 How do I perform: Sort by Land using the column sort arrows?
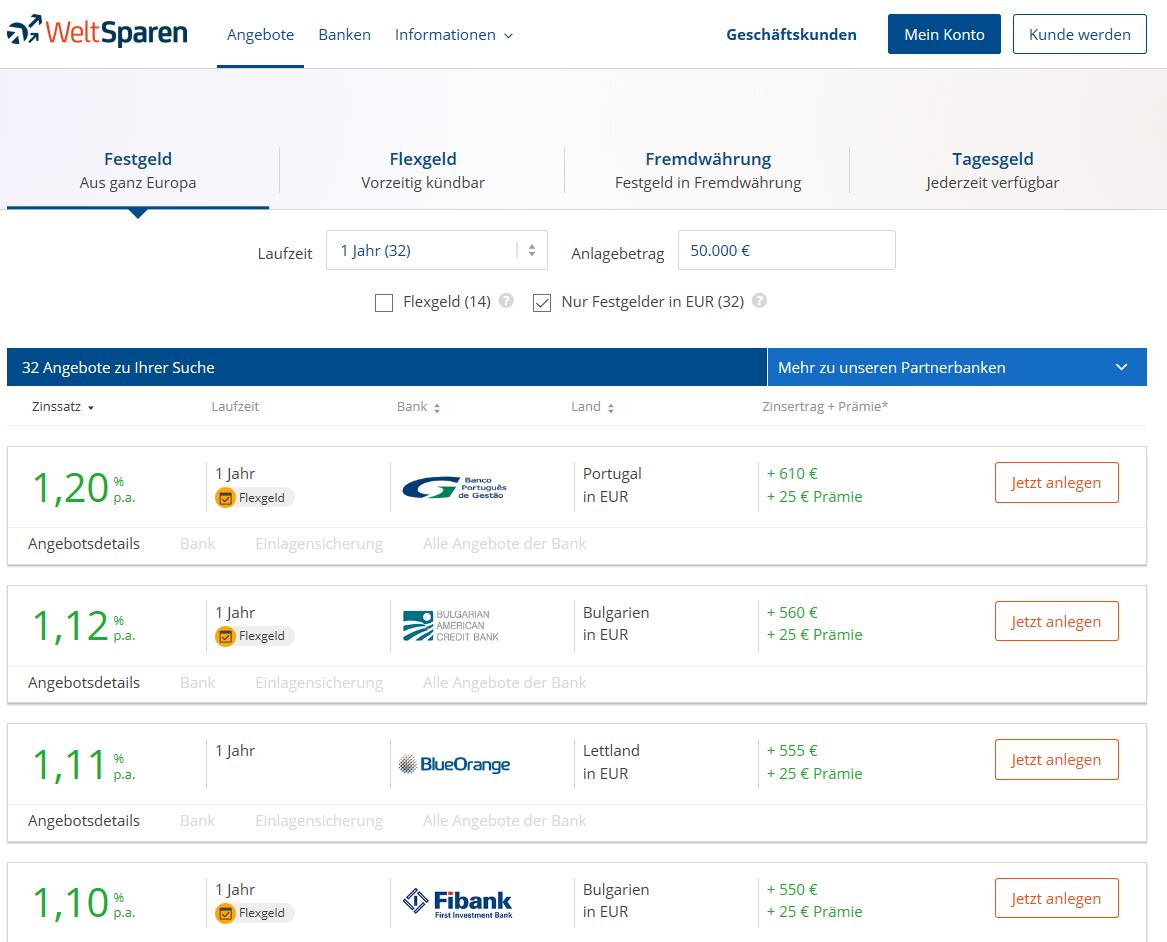[610, 408]
